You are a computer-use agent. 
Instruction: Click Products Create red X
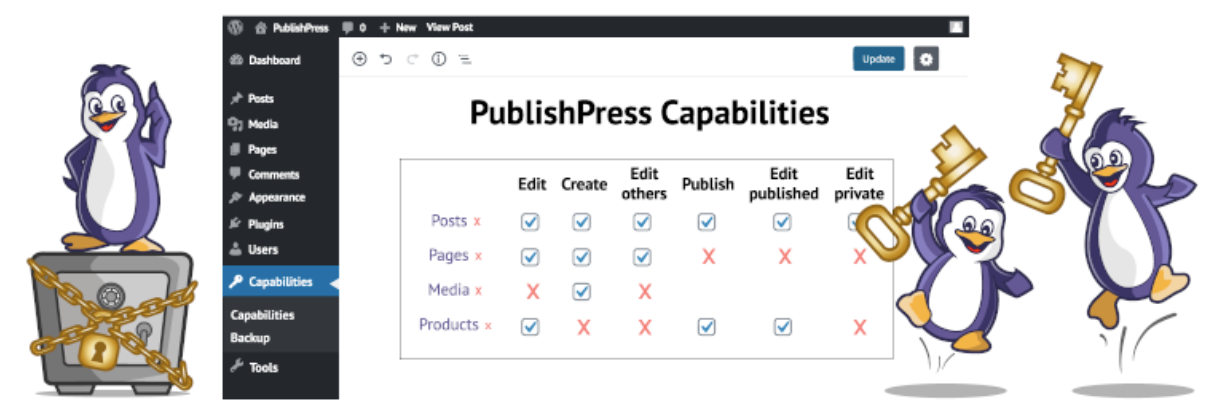pyautogui.click(x=583, y=327)
